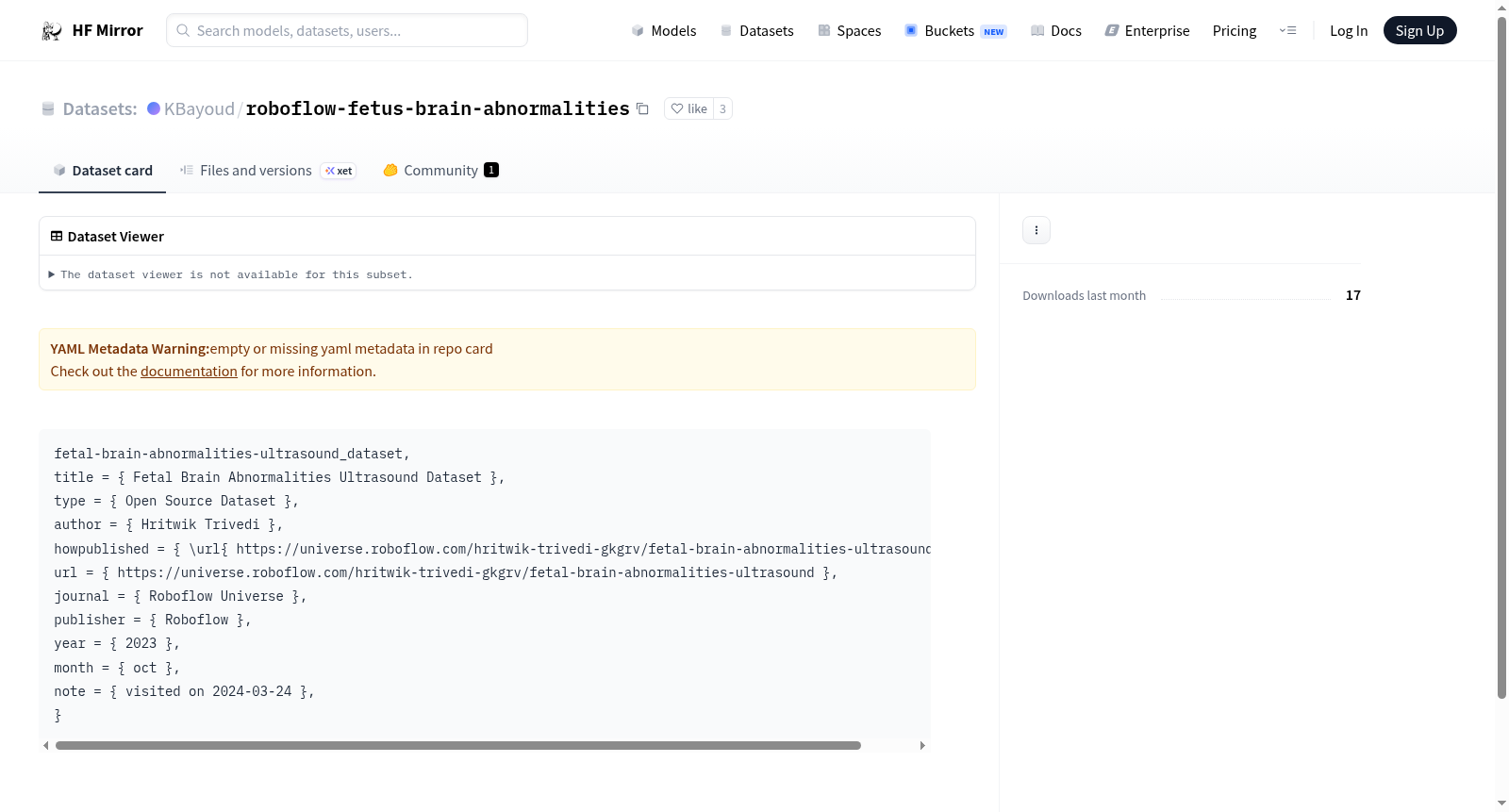Click the YAML Metadata Warning text
Viewport: 1509px width, 812px height.
(x=130, y=349)
